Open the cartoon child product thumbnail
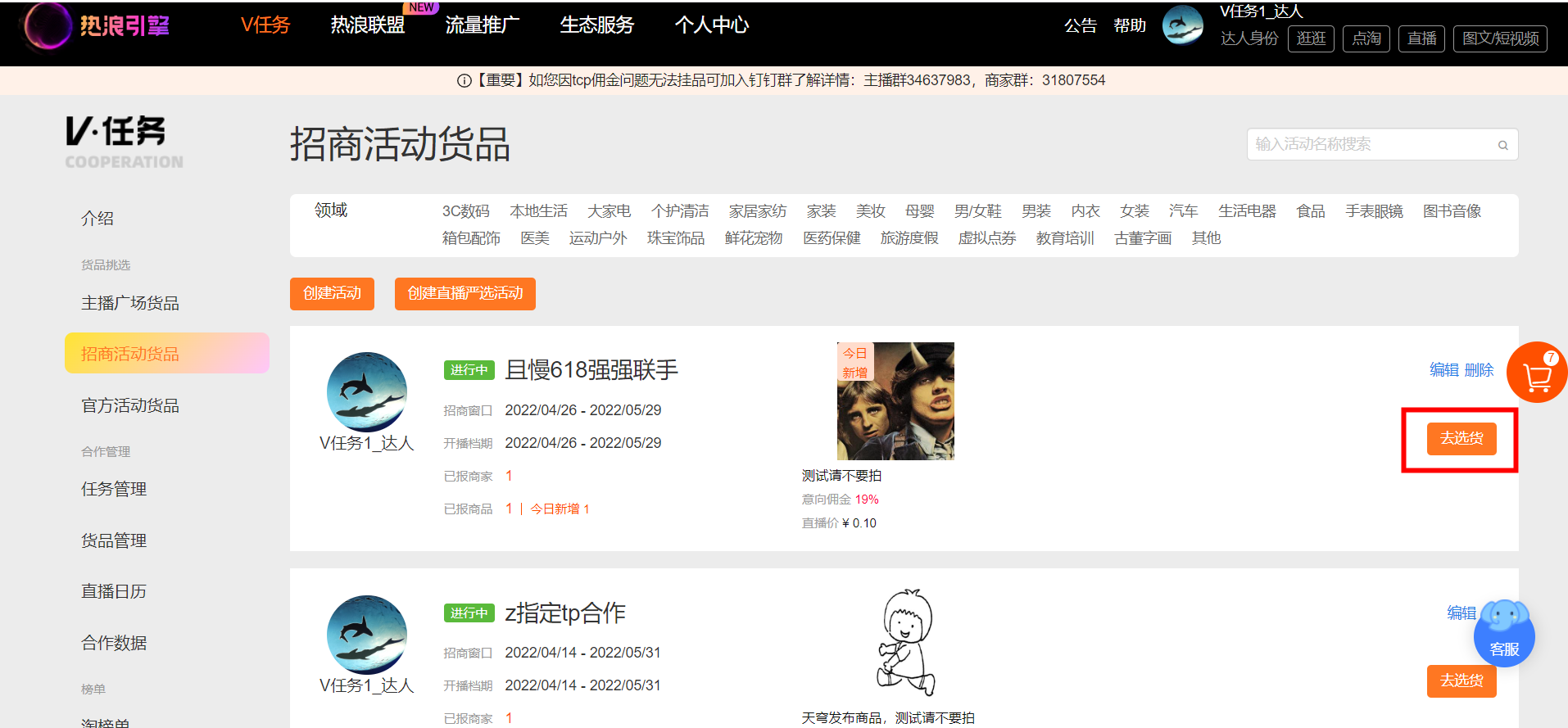This screenshot has width=1568, height=728. point(906,643)
